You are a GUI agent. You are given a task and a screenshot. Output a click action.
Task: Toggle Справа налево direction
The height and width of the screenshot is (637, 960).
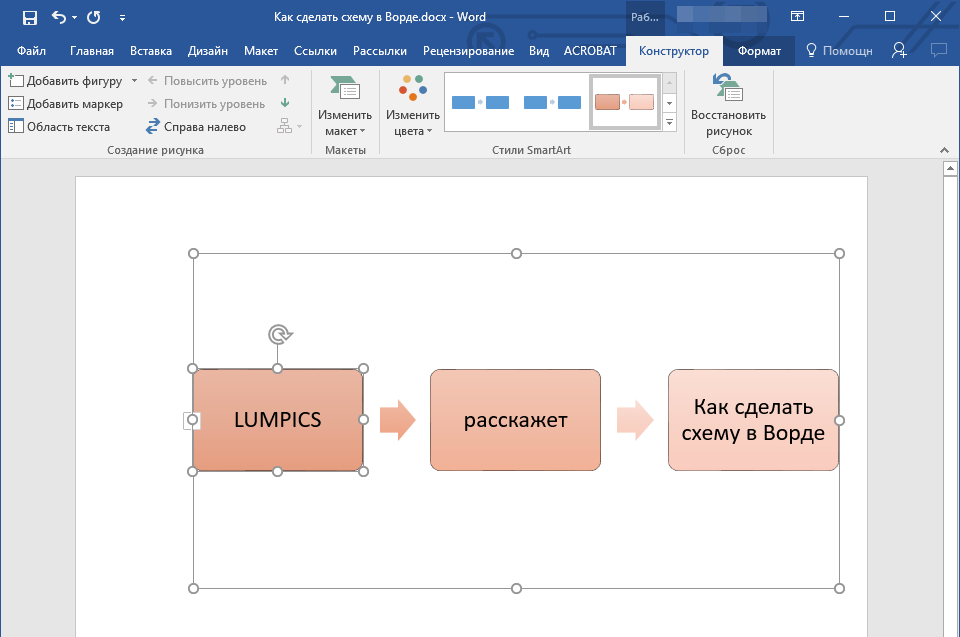pos(196,127)
